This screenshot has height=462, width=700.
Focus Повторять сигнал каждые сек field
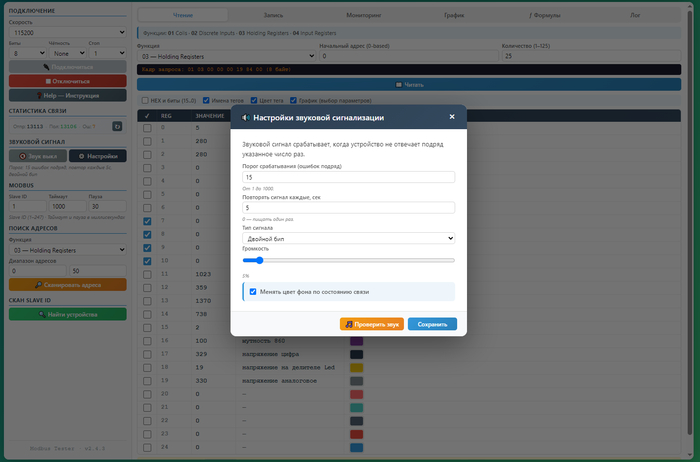[349, 208]
